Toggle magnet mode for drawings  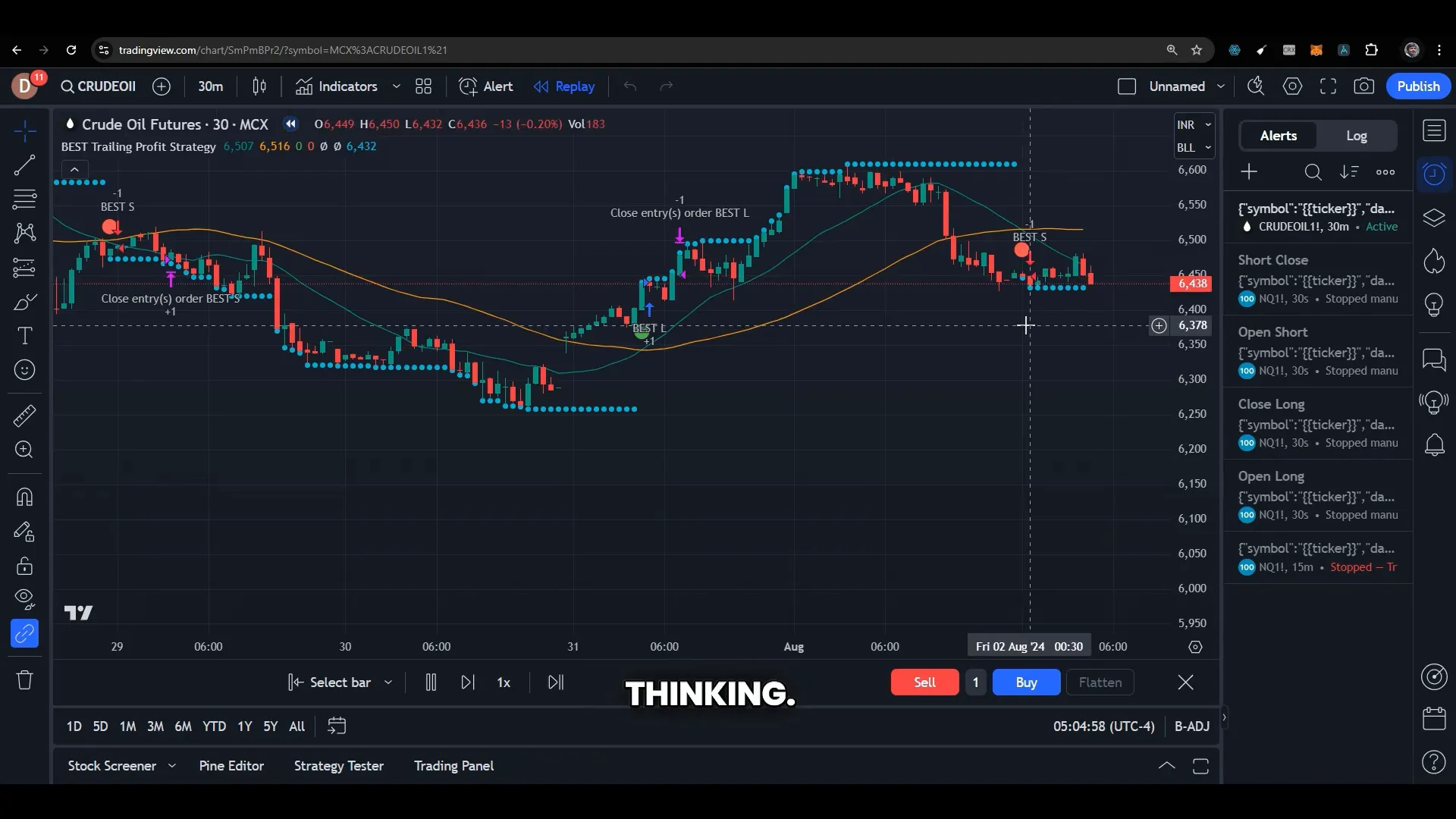[x=24, y=497]
